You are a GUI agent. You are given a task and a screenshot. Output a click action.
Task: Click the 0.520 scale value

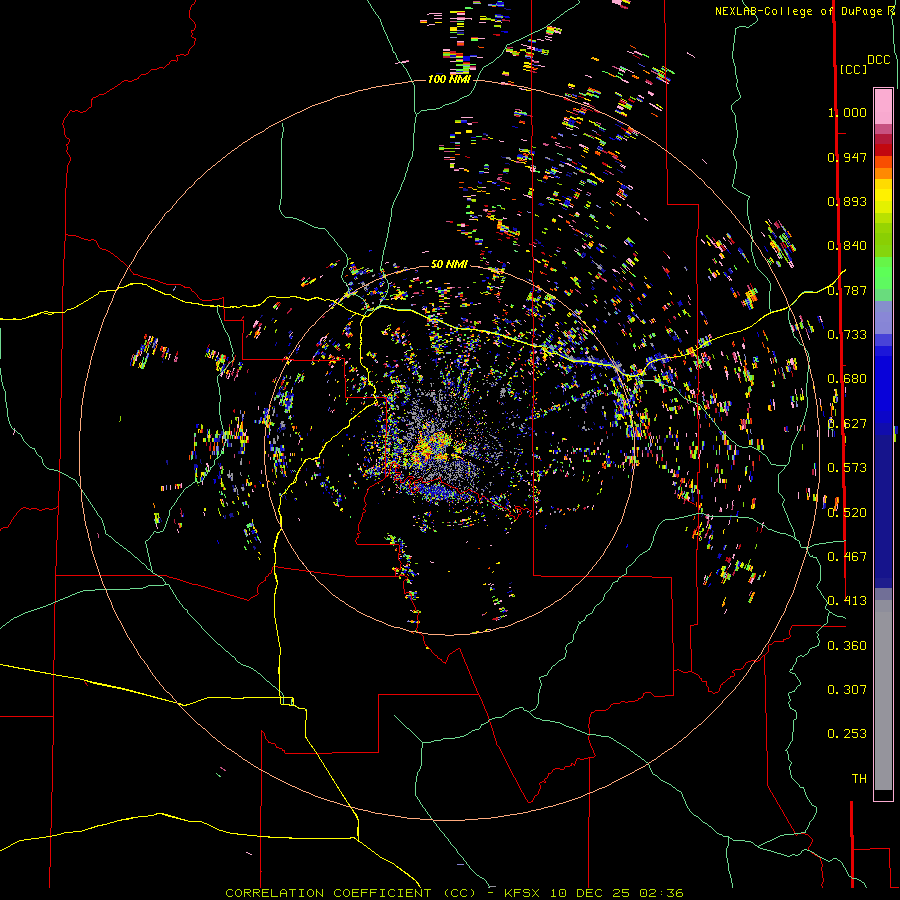coord(847,513)
